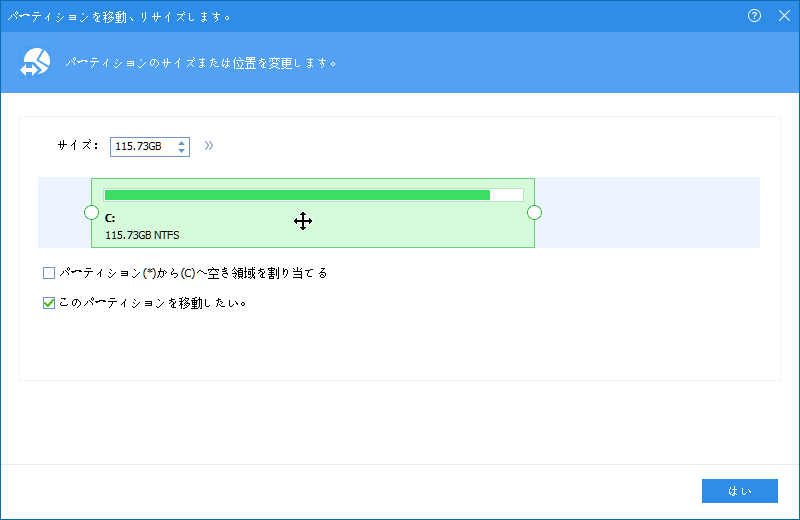Select the left partition resize handle
Image resolution: width=800 pixels, height=520 pixels.
pyautogui.click(x=91, y=213)
